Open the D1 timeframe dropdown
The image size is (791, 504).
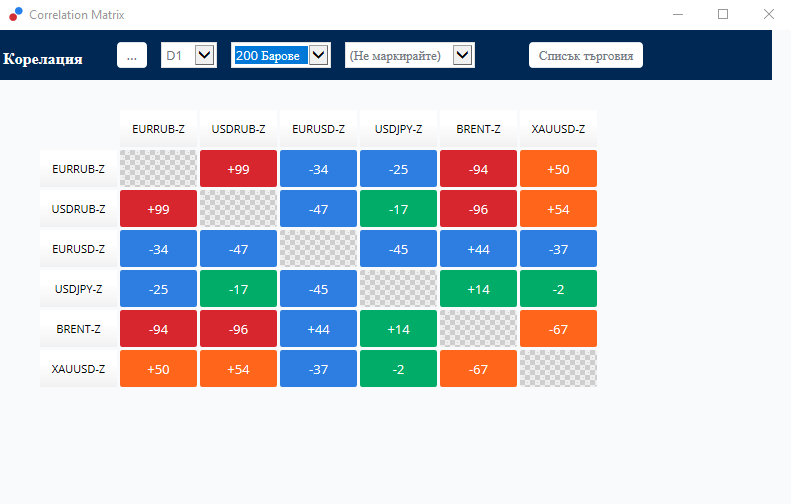click(189, 55)
